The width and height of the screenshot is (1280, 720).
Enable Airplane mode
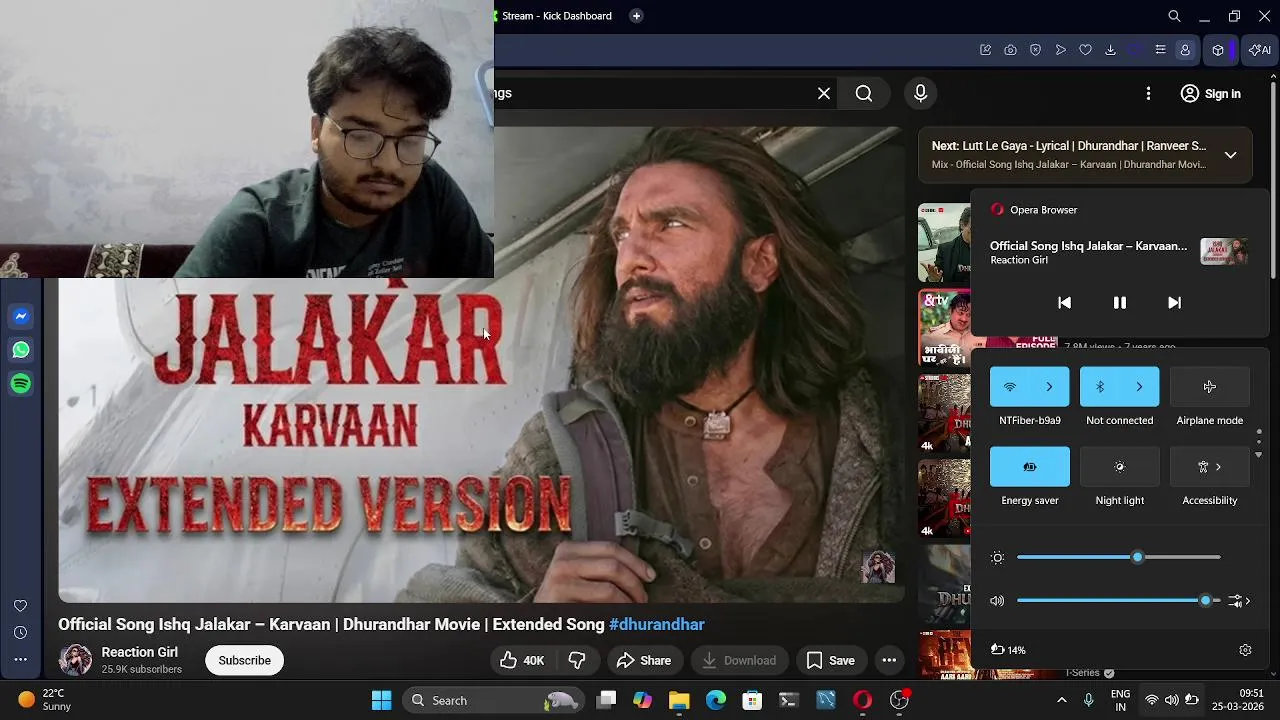pos(1210,387)
